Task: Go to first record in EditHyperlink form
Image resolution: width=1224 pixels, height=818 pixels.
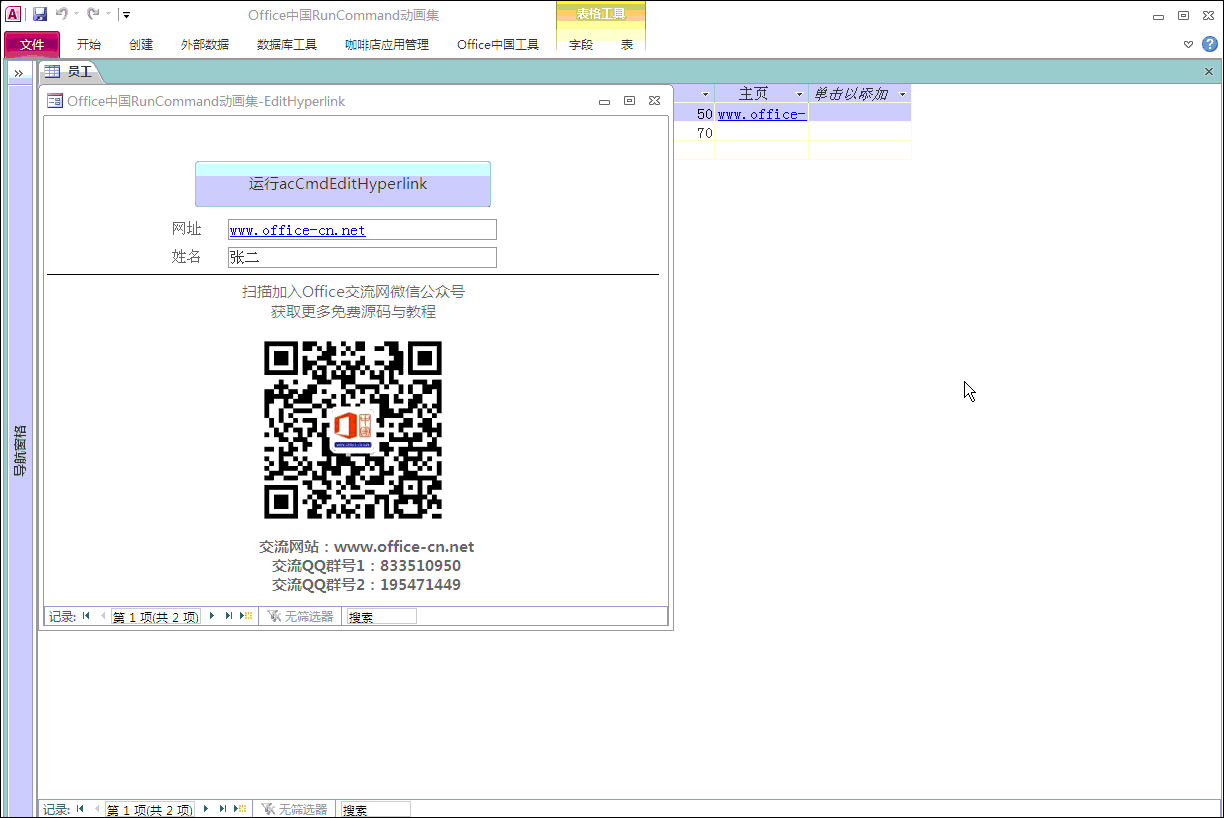Action: [x=87, y=616]
